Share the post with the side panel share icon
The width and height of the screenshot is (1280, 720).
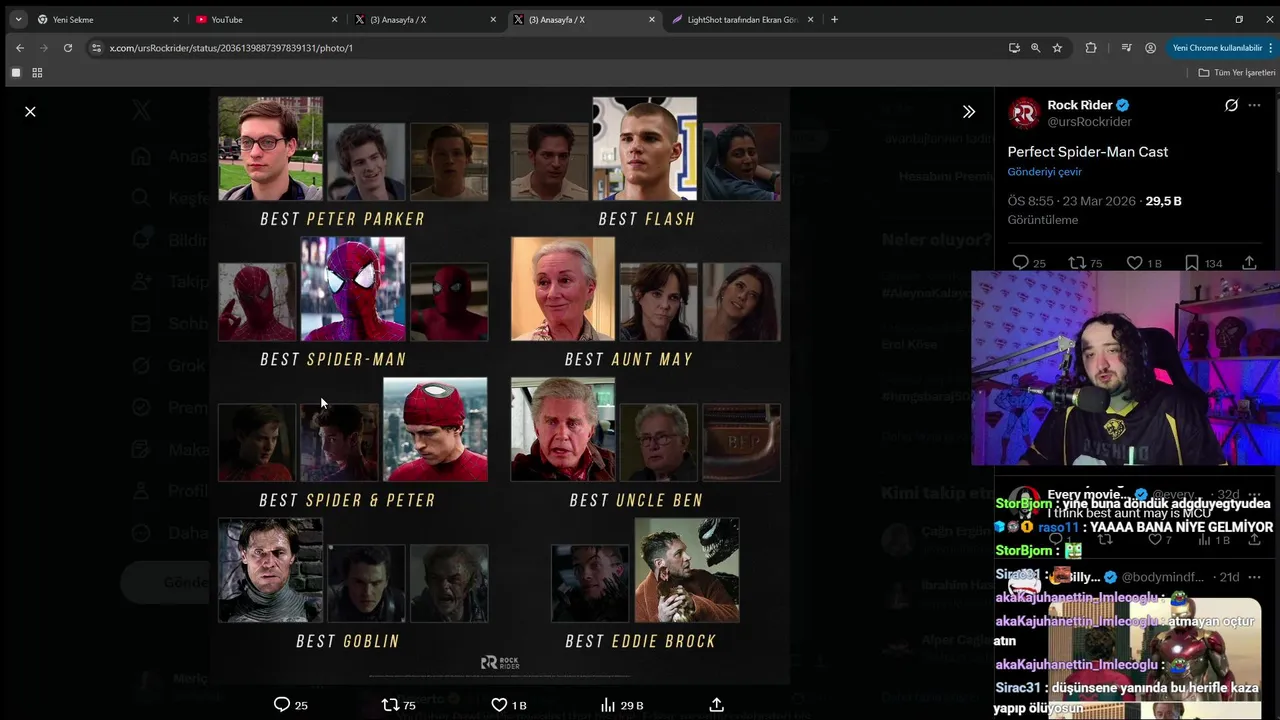coord(1249,263)
